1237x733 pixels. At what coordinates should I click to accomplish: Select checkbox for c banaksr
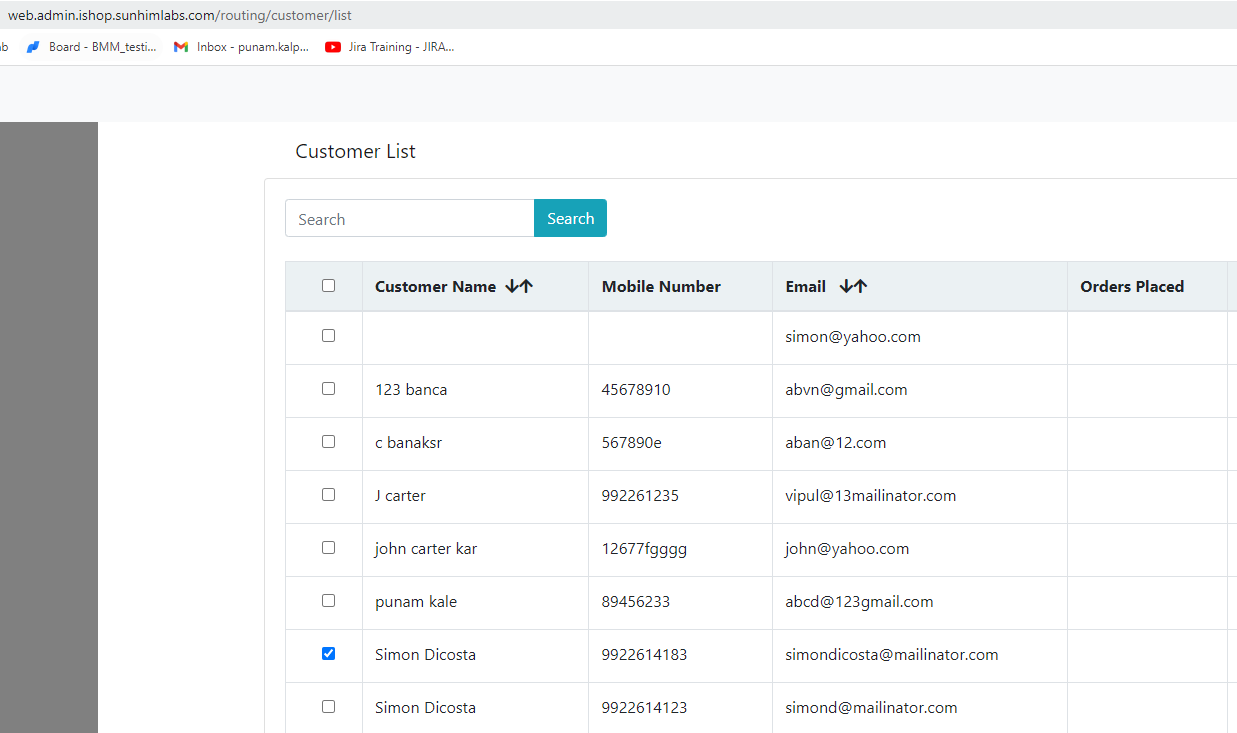pyautogui.click(x=328, y=442)
